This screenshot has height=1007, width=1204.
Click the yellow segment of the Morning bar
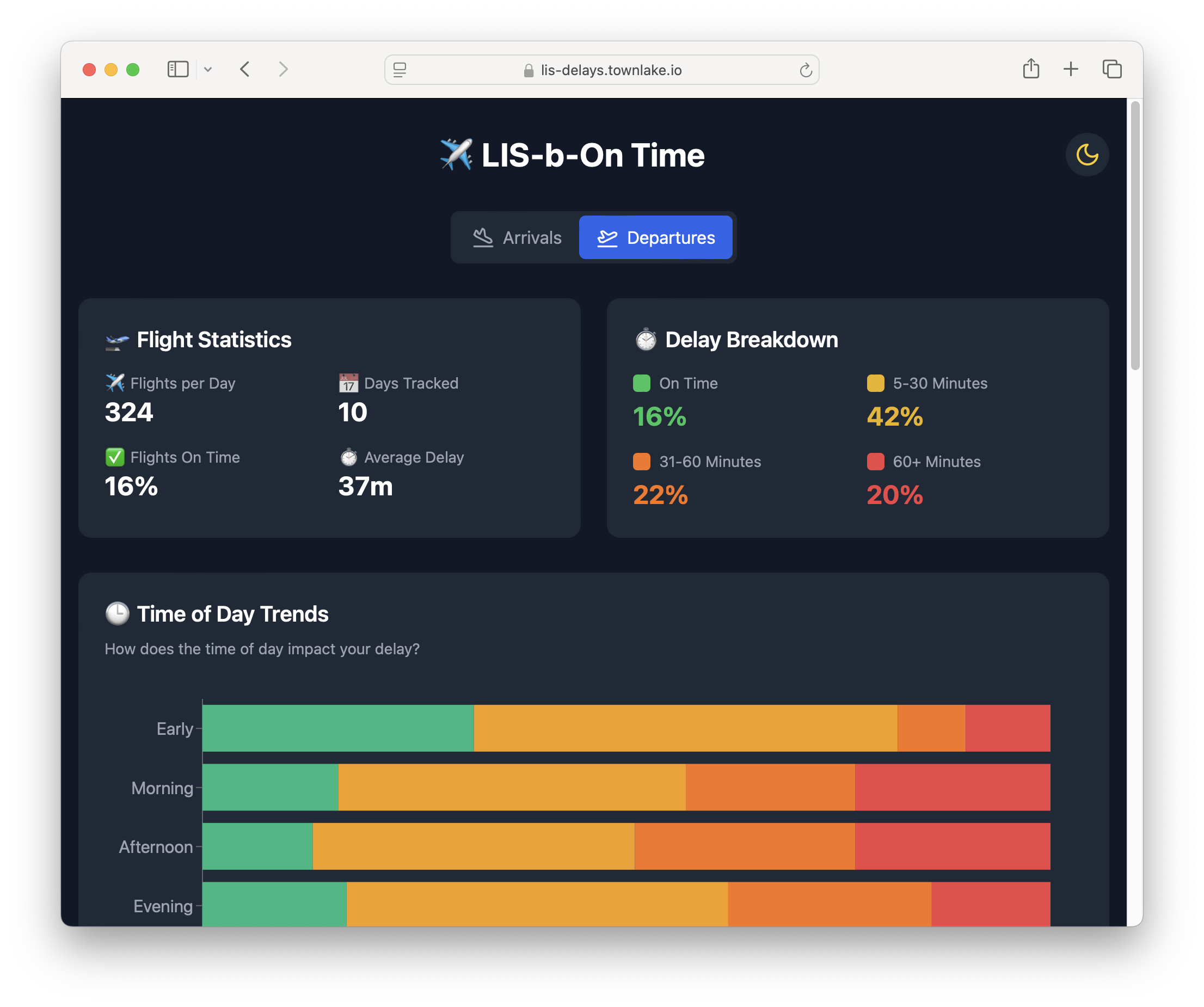(512, 787)
